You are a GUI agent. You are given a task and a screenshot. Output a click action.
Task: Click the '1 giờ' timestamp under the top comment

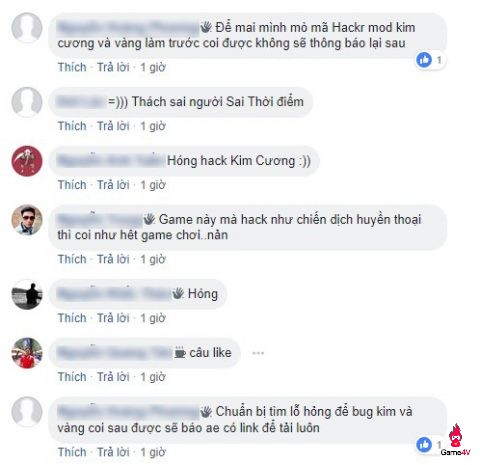153,67
